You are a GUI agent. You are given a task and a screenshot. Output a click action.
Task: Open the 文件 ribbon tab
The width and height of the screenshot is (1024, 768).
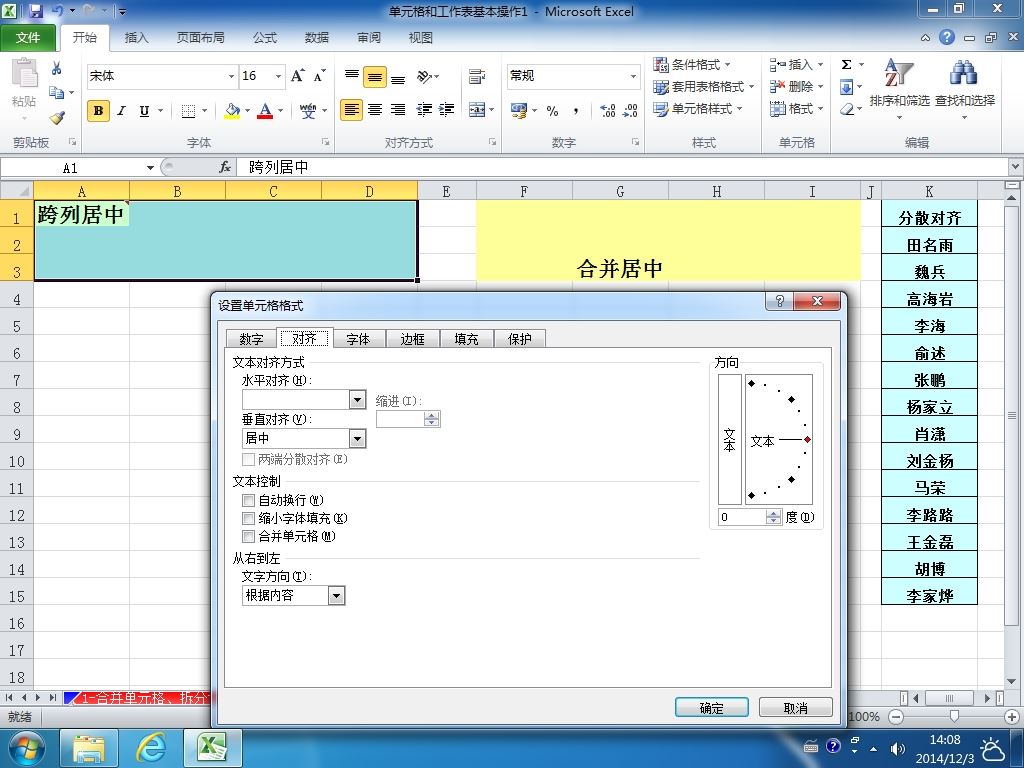pos(27,38)
